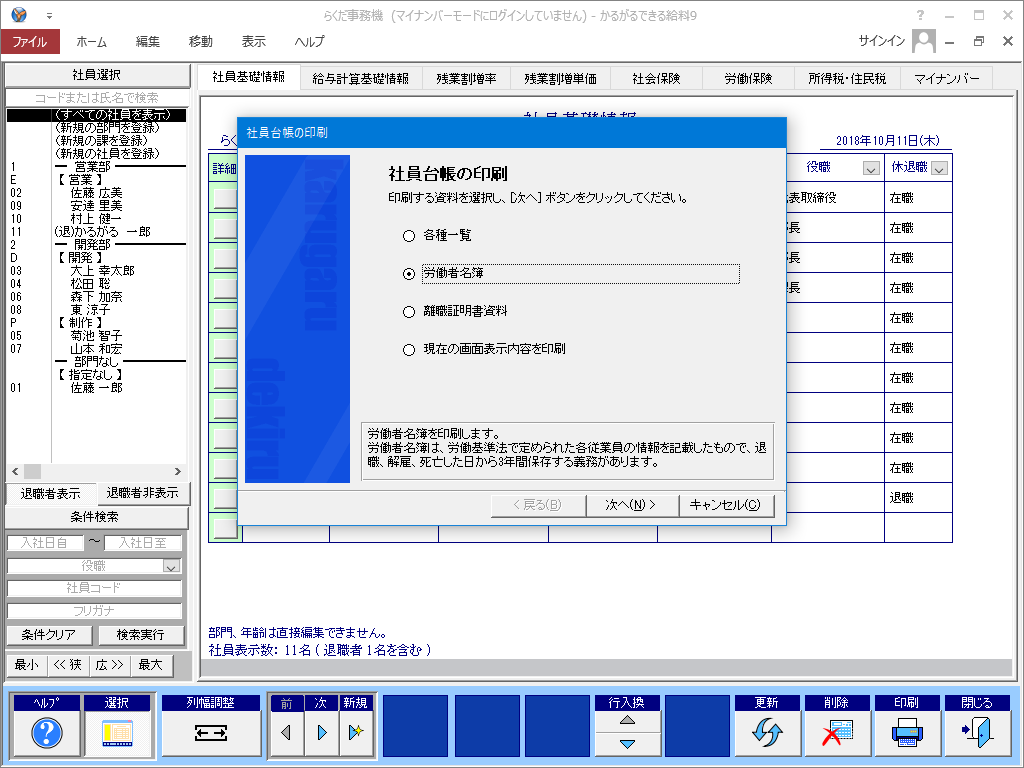The image size is (1024, 768).
Task: Select 現在の画面表示内容を印刷 radio option
Action: 409,349
